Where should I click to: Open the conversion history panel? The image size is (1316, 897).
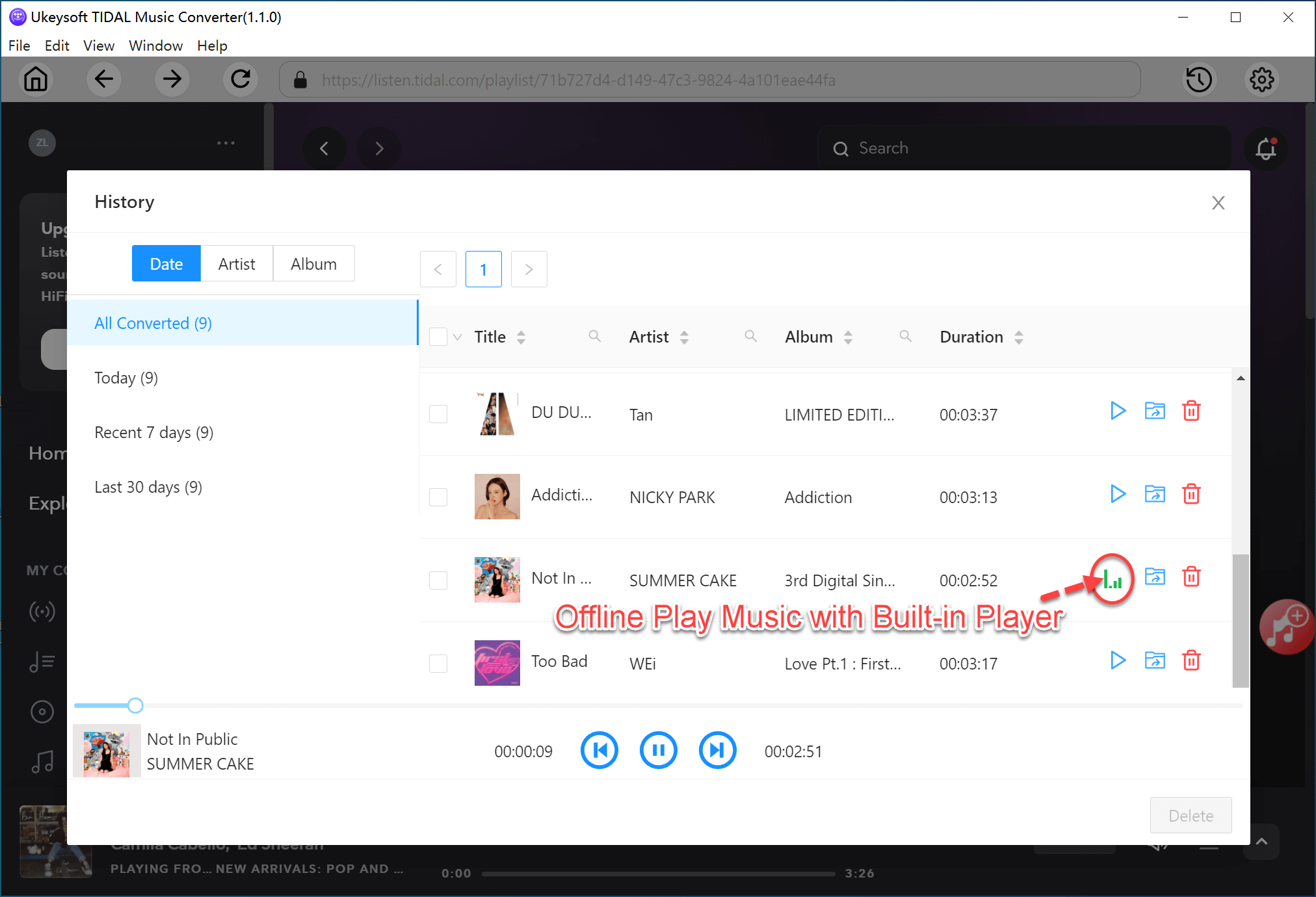click(x=1200, y=79)
